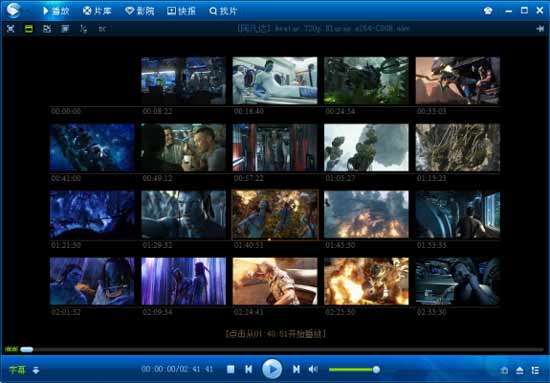Screen dimensions: 550x383
Task: Open the 影院 cinema tab
Action: point(140,11)
